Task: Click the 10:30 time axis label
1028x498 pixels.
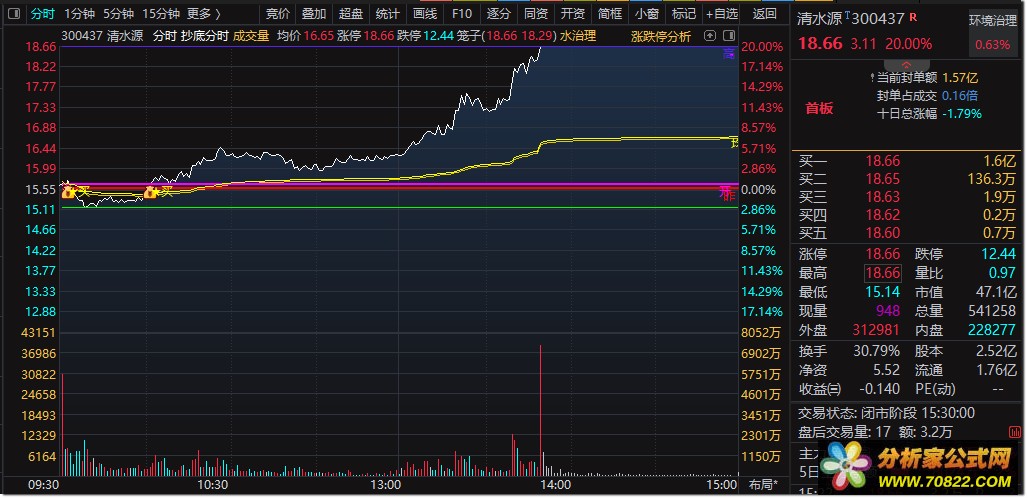Action: pyautogui.click(x=212, y=486)
